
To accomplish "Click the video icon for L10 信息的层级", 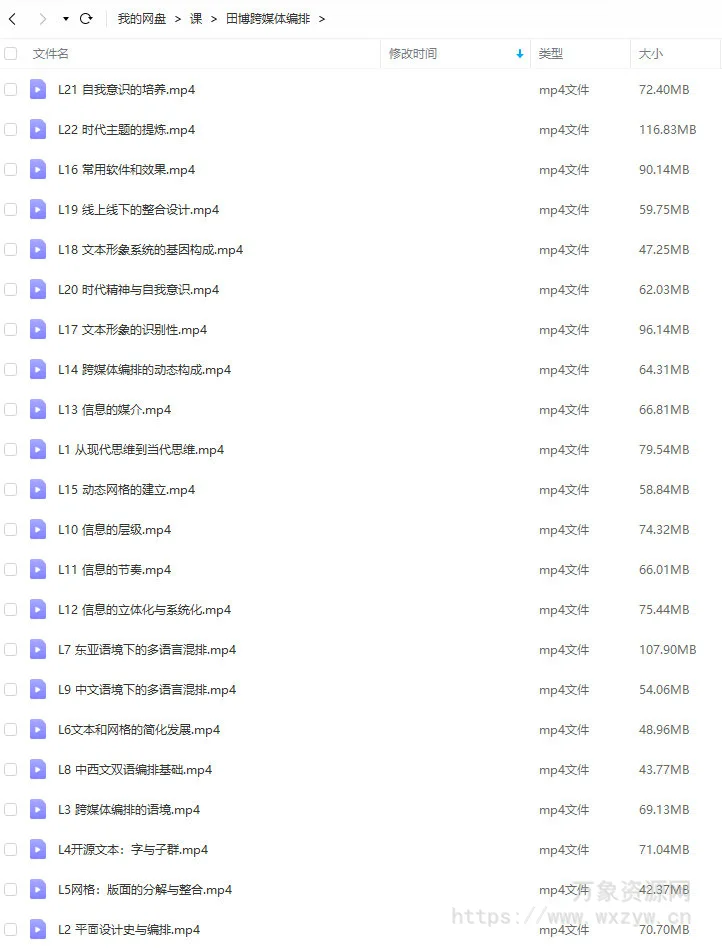I will (38, 529).
